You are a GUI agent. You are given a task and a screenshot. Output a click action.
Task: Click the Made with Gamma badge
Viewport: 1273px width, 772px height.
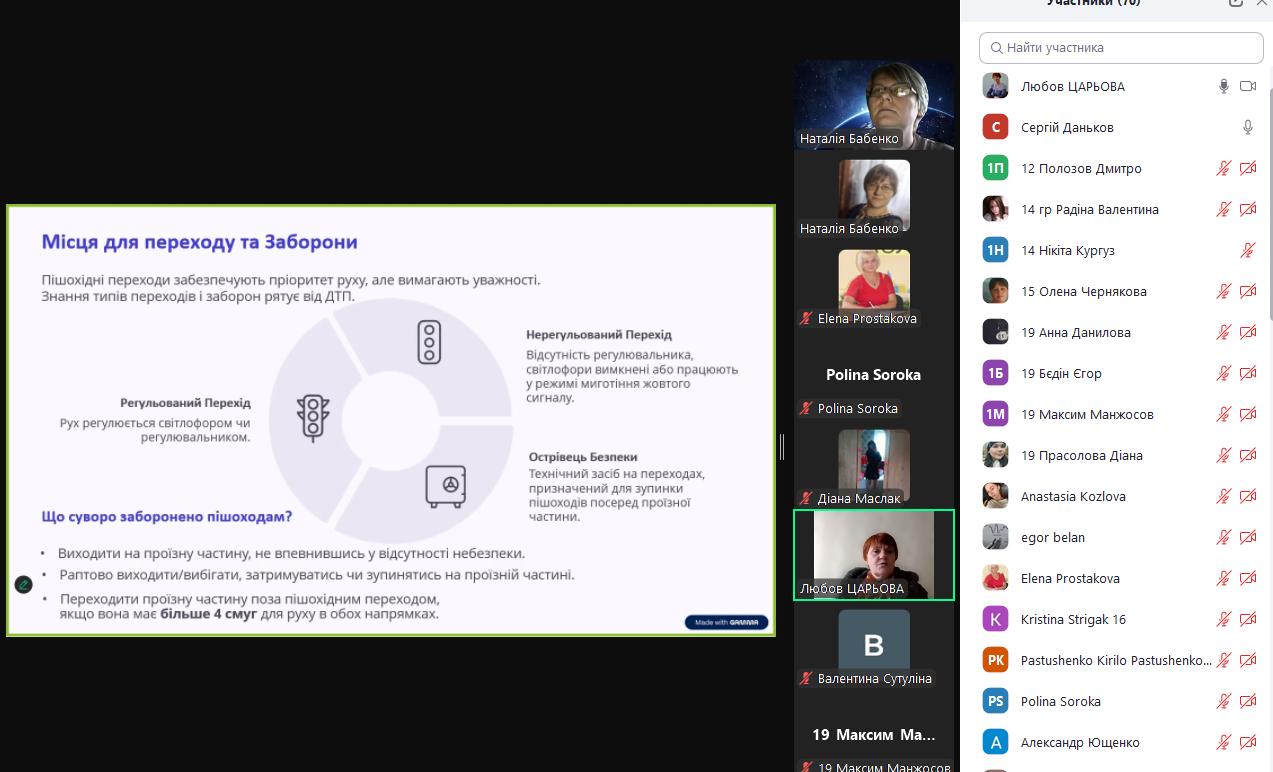727,622
